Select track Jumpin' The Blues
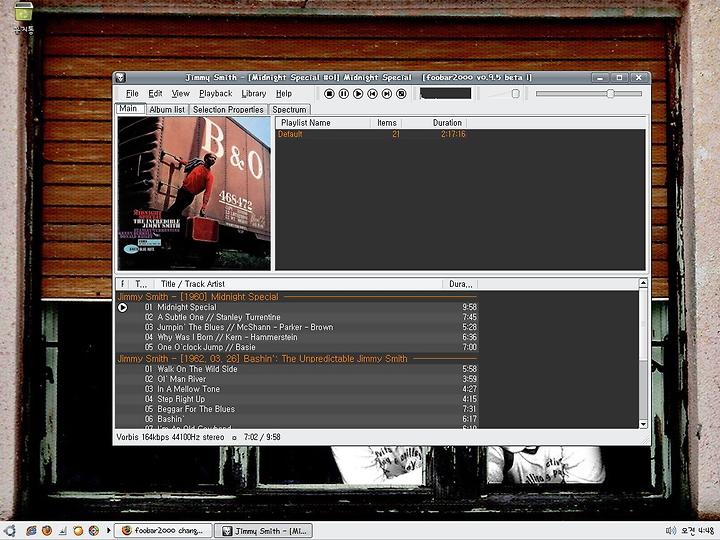 click(x=297, y=327)
